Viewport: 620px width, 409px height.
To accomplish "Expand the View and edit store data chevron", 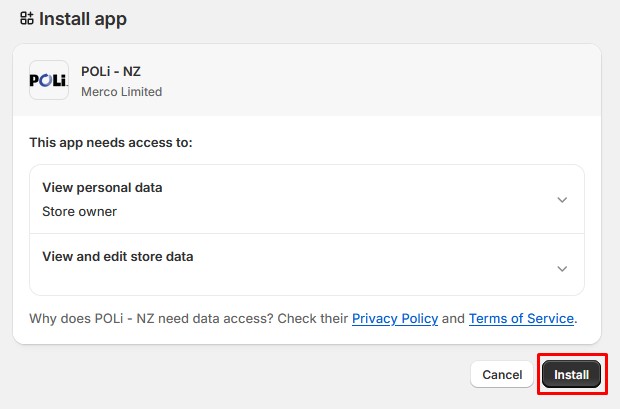I will point(562,268).
